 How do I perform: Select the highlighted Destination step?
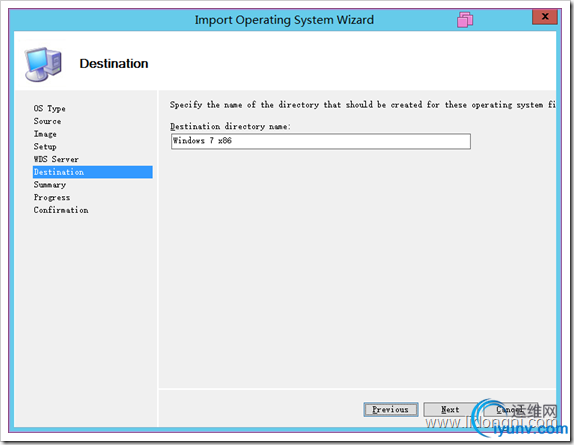click(x=93, y=172)
